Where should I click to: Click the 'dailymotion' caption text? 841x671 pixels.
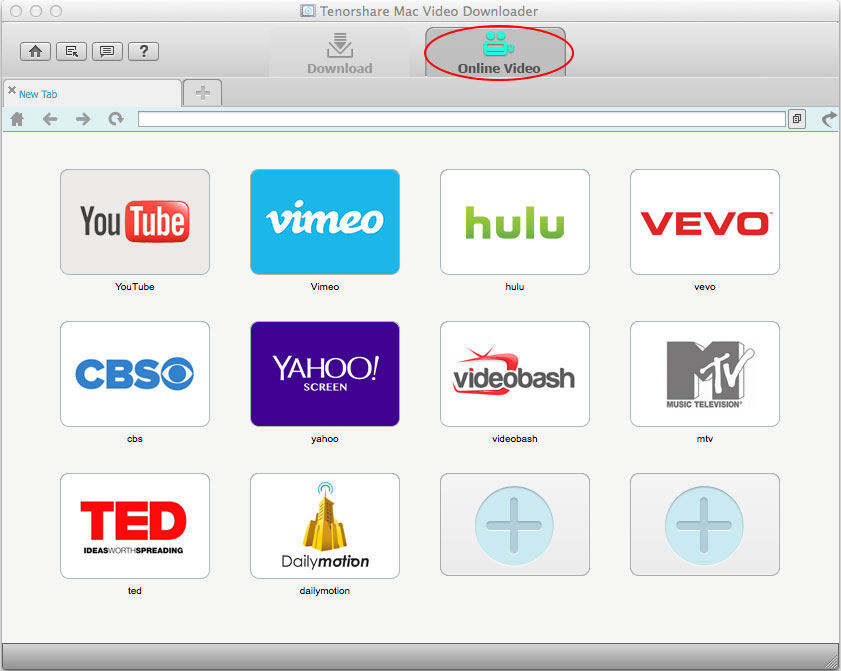point(324,591)
